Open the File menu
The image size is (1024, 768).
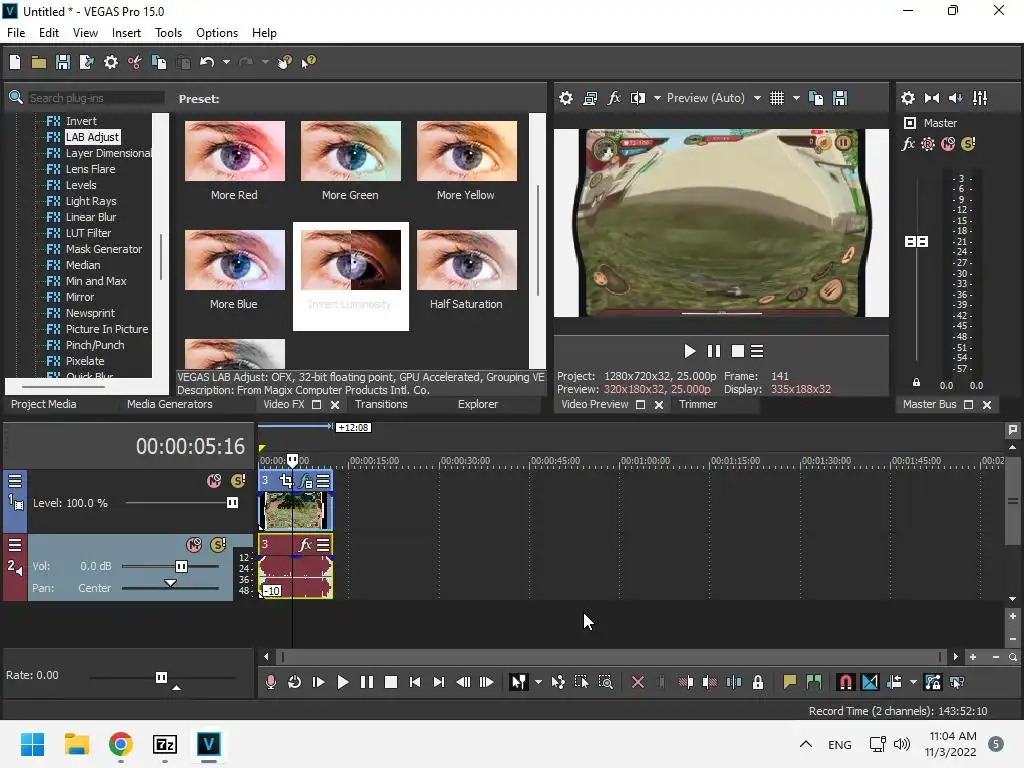[x=16, y=33]
